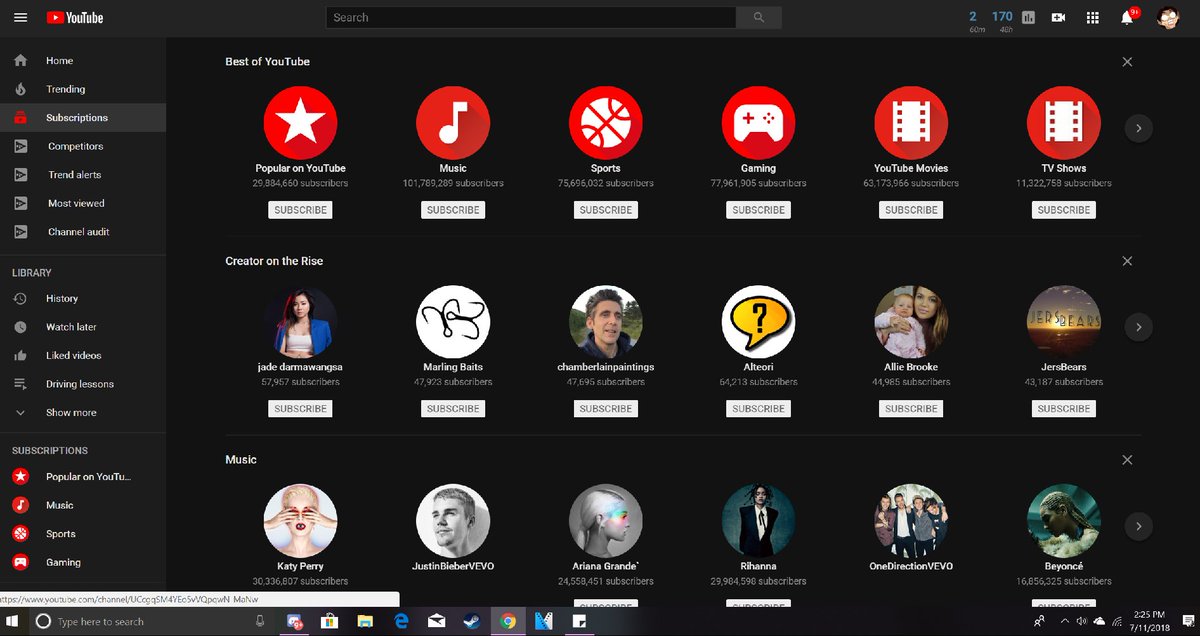Subscribe to TV Shows channel

1064,210
